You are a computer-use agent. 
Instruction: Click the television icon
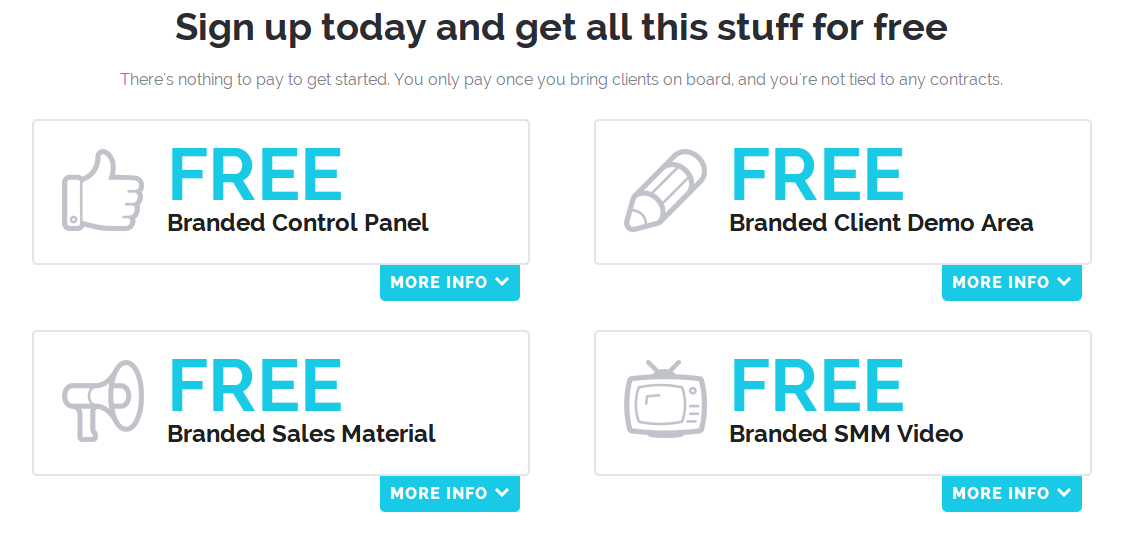(x=665, y=399)
